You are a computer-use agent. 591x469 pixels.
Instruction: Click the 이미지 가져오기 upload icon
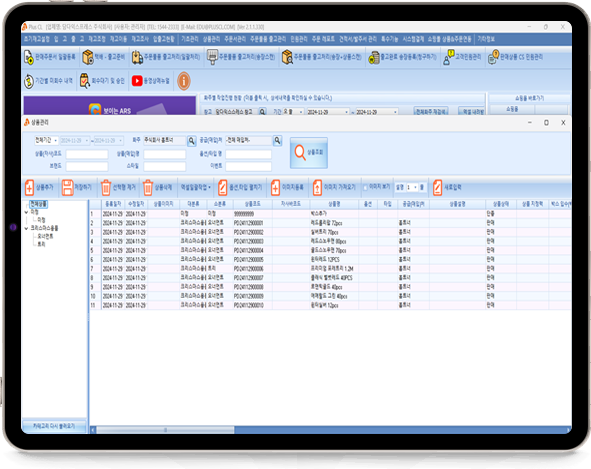pyautogui.click(x=317, y=187)
